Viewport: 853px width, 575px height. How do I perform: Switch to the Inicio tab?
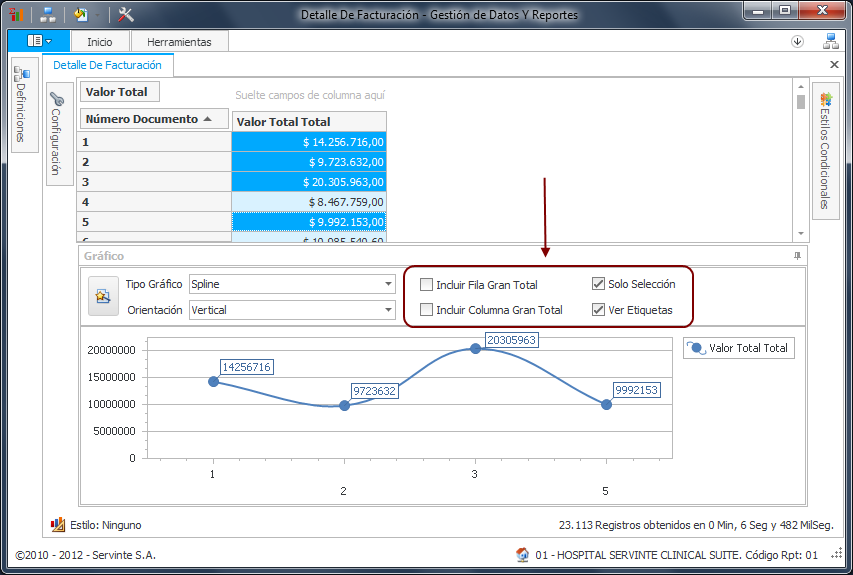click(x=100, y=42)
